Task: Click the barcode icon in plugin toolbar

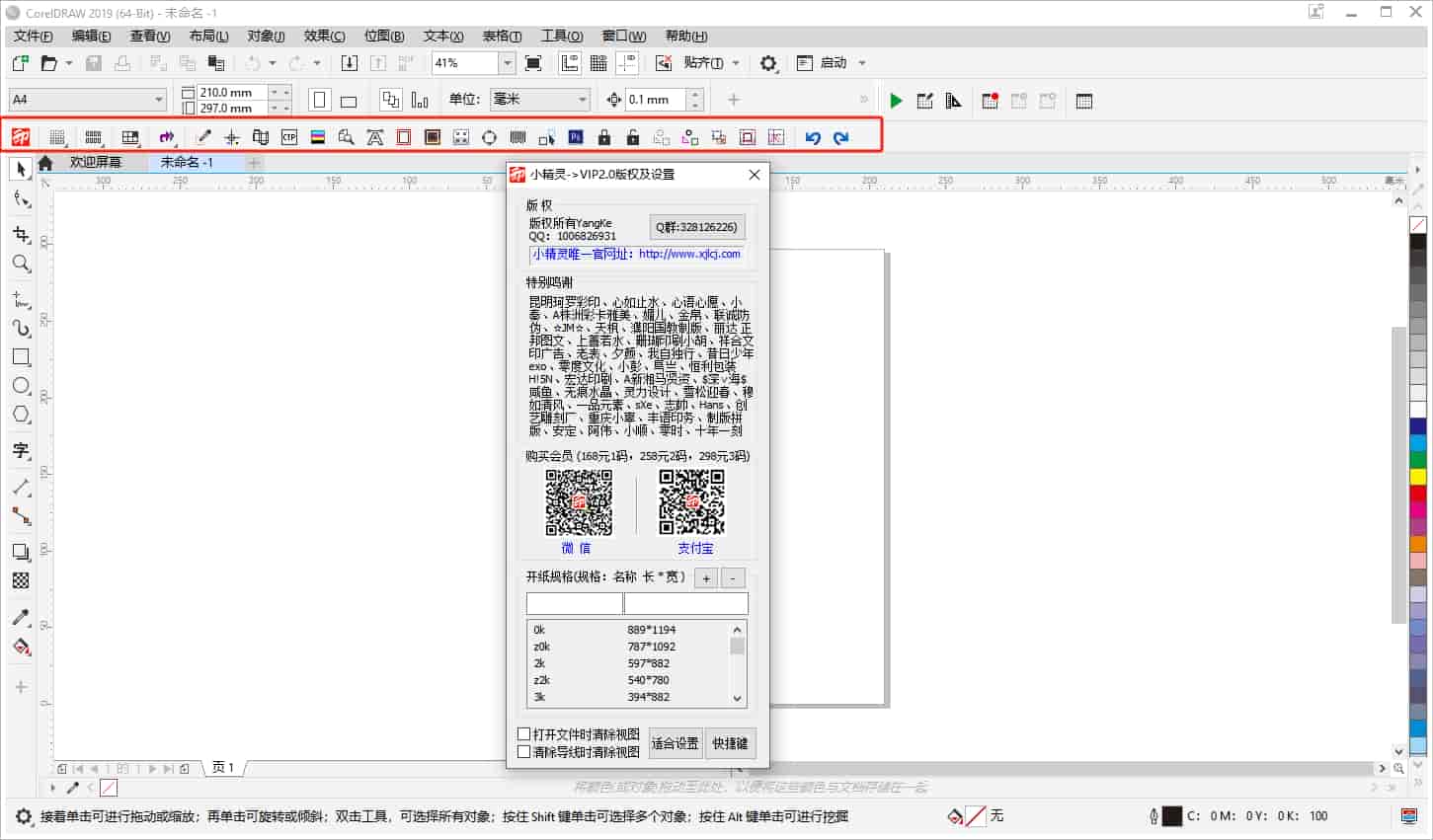Action: (x=518, y=137)
